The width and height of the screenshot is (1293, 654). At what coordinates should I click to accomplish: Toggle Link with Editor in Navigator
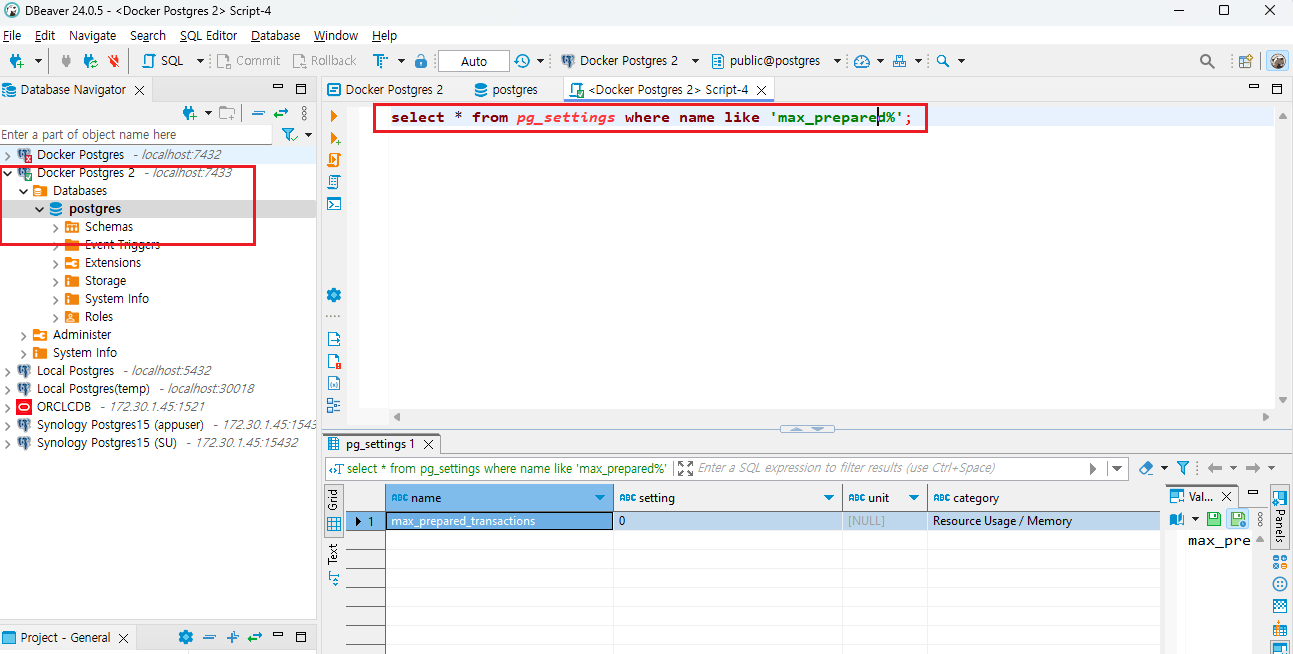point(281,112)
